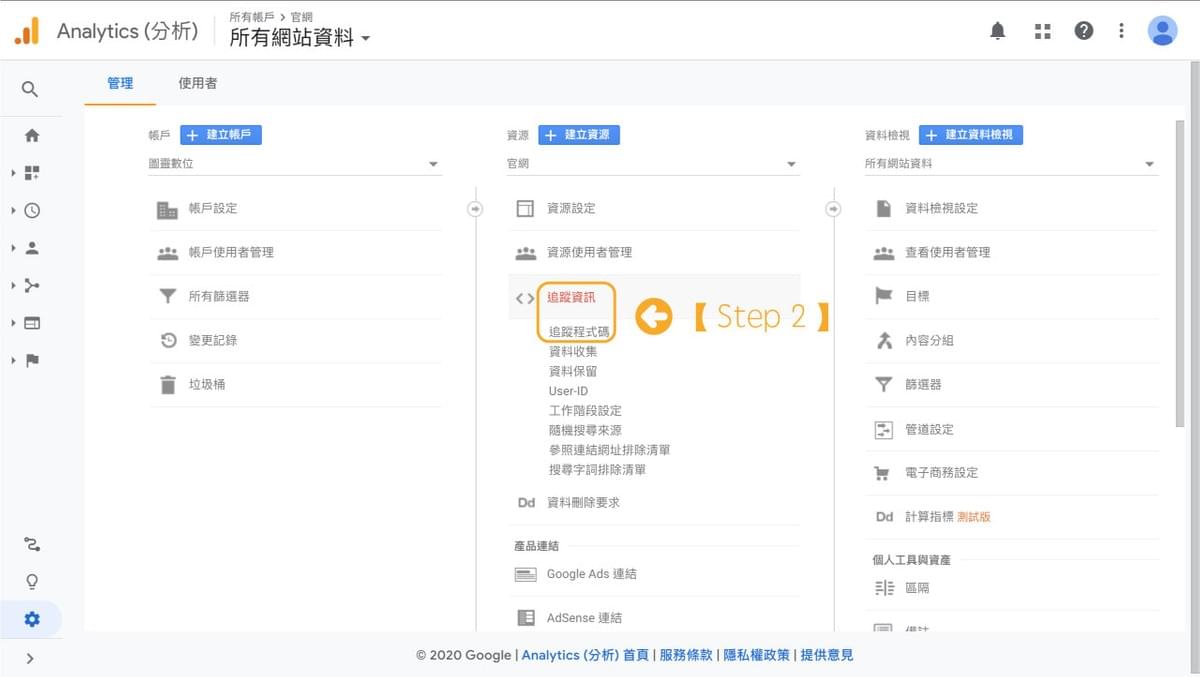Image resolution: width=1200 pixels, height=677 pixels.
Task: Switch to the 使用者 tab
Action: (198, 83)
